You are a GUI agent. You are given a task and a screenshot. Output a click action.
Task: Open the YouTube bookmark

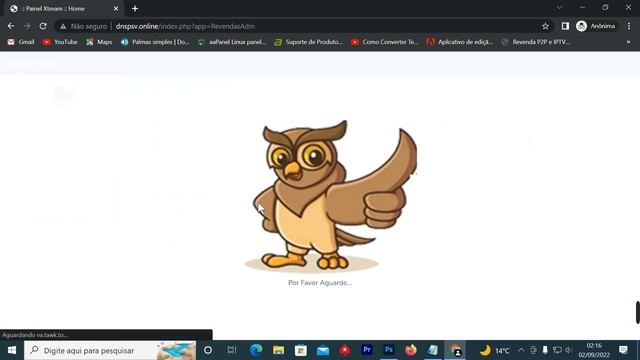pyautogui.click(x=60, y=42)
